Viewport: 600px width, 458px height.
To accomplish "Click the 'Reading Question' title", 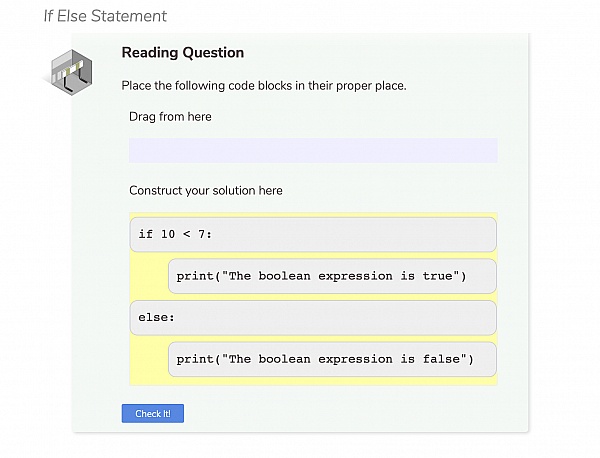I will coord(183,52).
